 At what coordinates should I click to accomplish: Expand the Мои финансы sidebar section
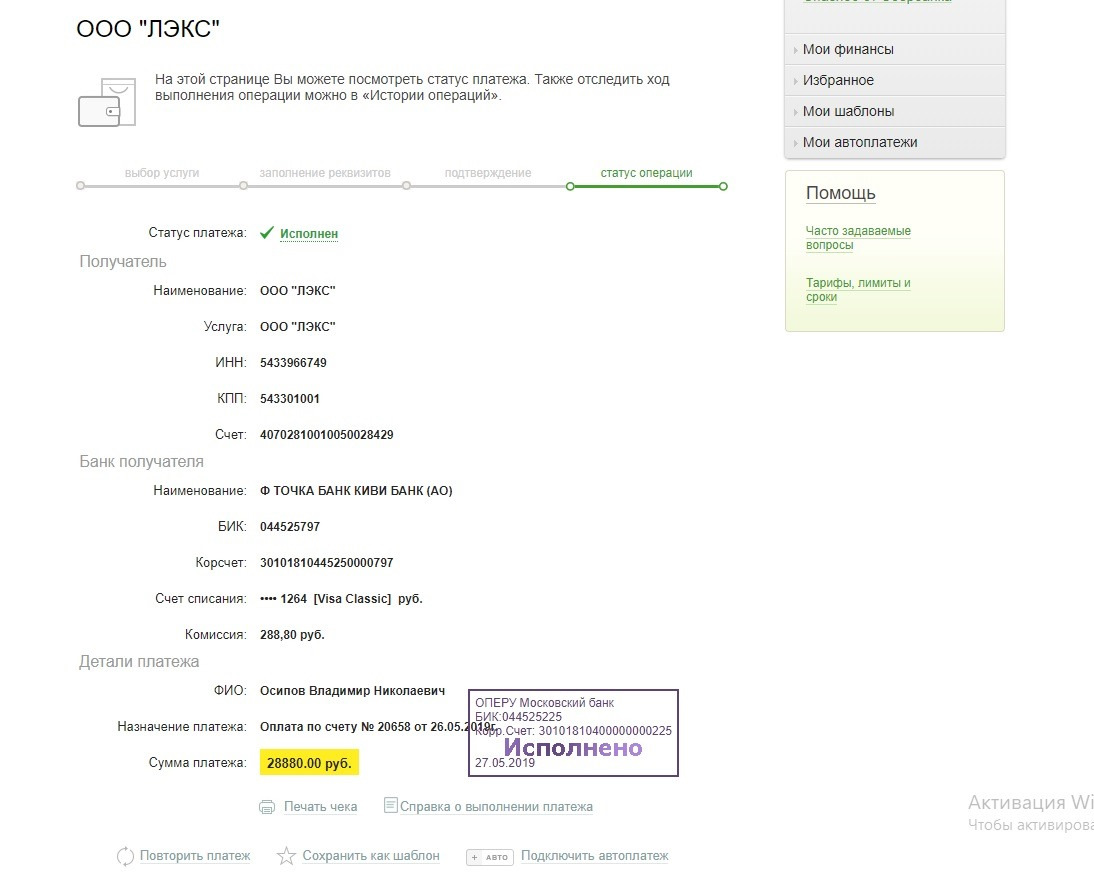coord(848,49)
